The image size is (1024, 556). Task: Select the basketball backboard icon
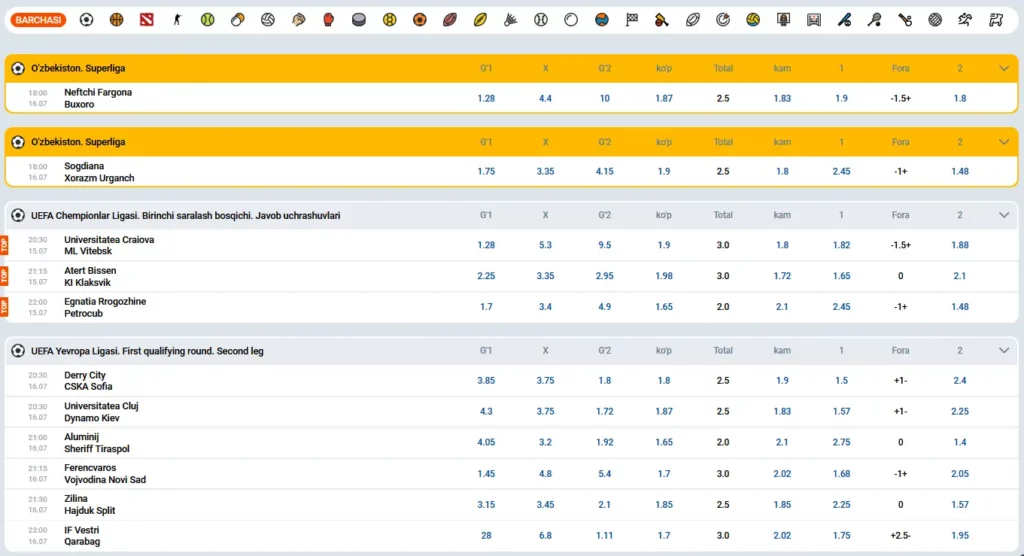(x=783, y=20)
